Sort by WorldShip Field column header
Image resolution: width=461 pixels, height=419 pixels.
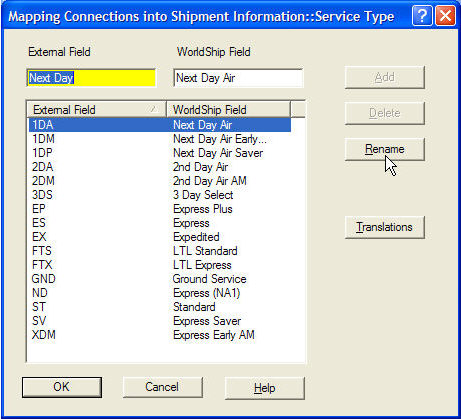coord(228,109)
